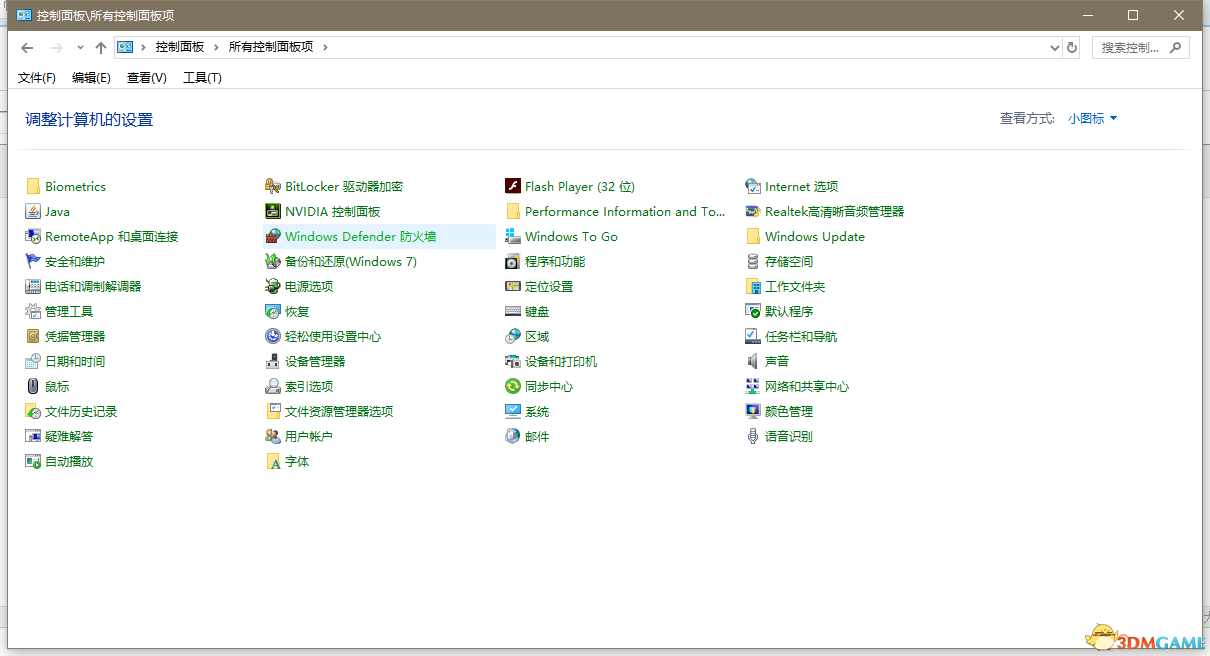Open the 工作文件夹 link
The image size is (1210, 656).
click(x=795, y=286)
